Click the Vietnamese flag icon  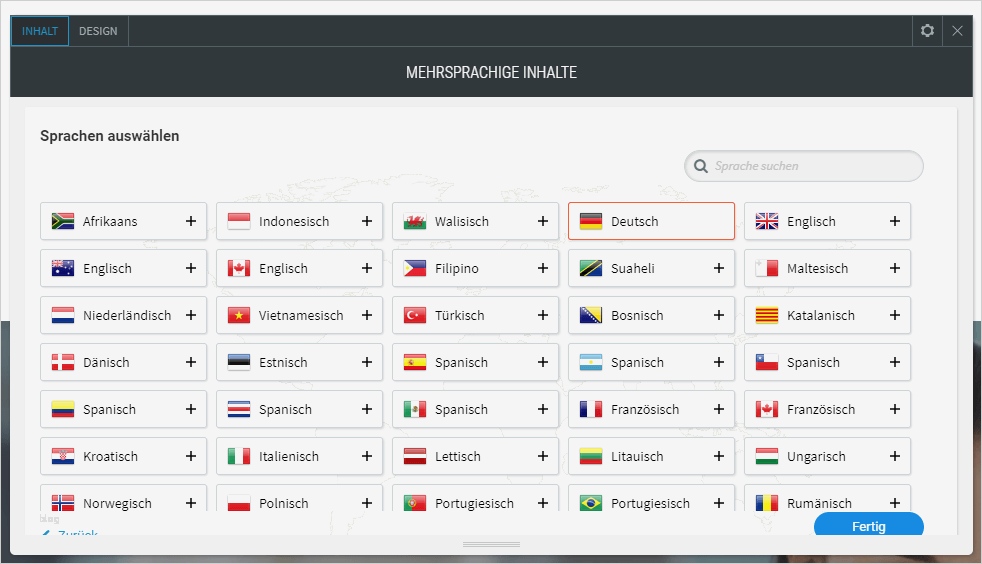click(x=239, y=315)
